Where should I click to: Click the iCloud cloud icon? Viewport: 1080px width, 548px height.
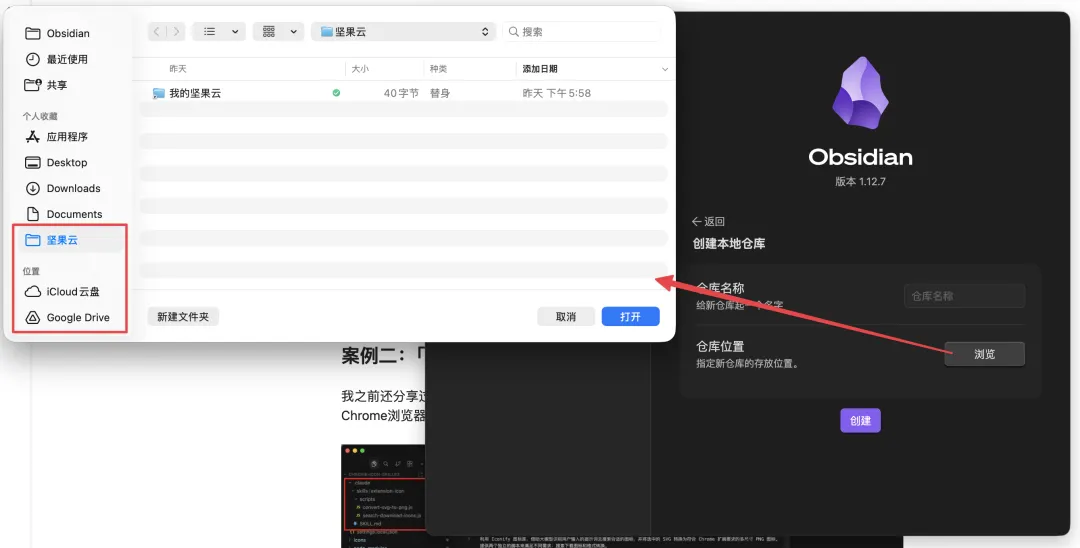click(32, 291)
